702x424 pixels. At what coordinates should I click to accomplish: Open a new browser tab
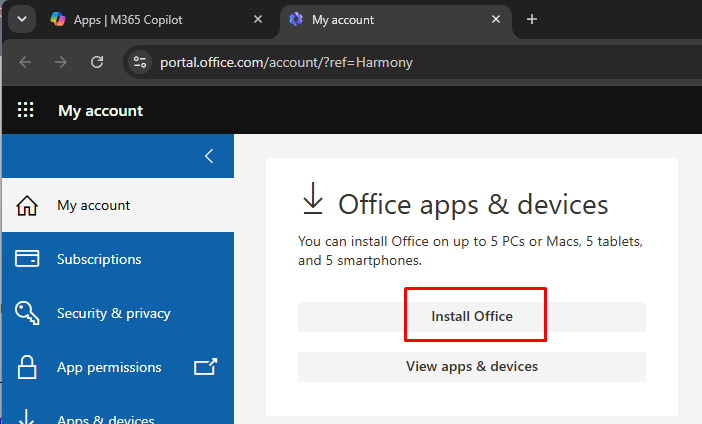[x=531, y=19]
